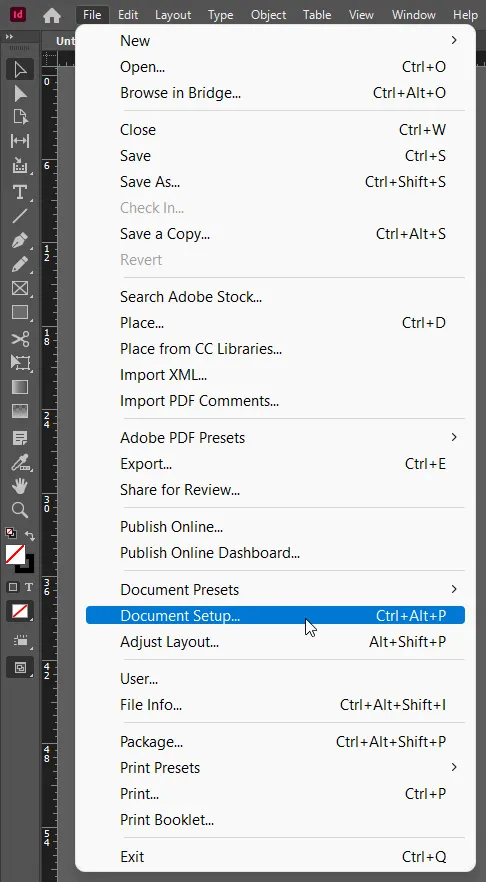Viewport: 486px width, 882px height.
Task: Open the Object menu
Action: (x=268, y=15)
